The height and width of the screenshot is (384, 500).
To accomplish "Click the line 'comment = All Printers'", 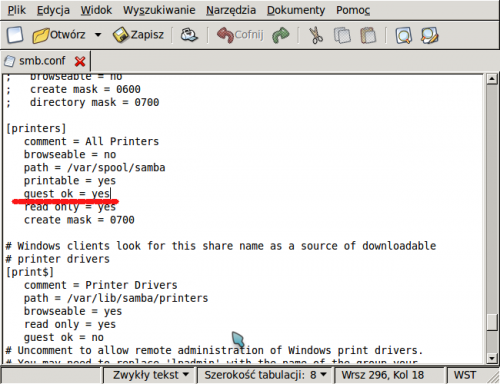I will (x=91, y=141).
